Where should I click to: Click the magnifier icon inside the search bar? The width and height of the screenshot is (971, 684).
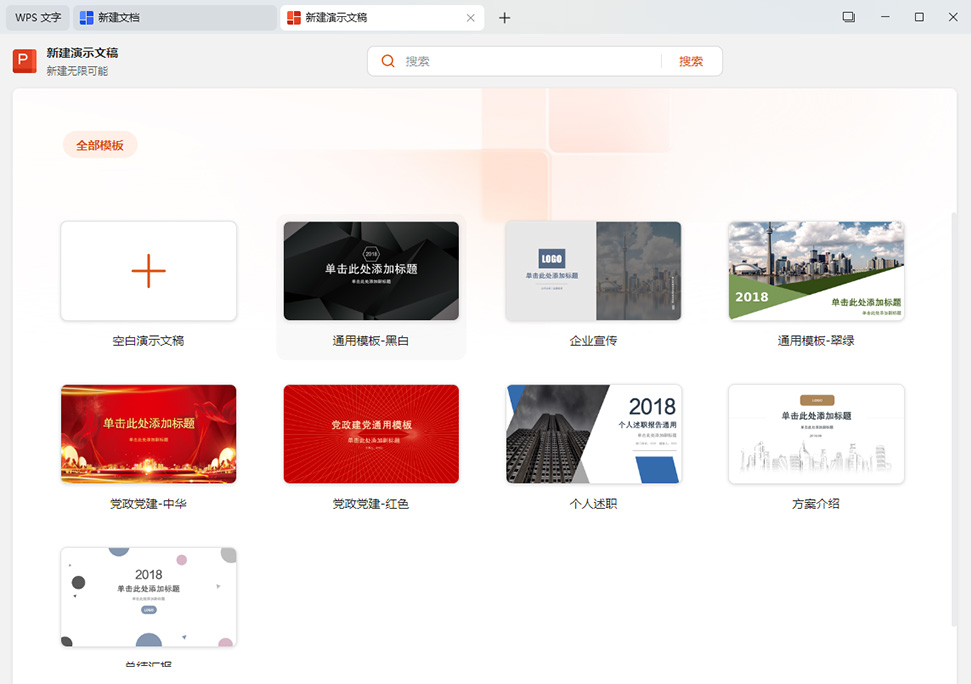point(388,61)
